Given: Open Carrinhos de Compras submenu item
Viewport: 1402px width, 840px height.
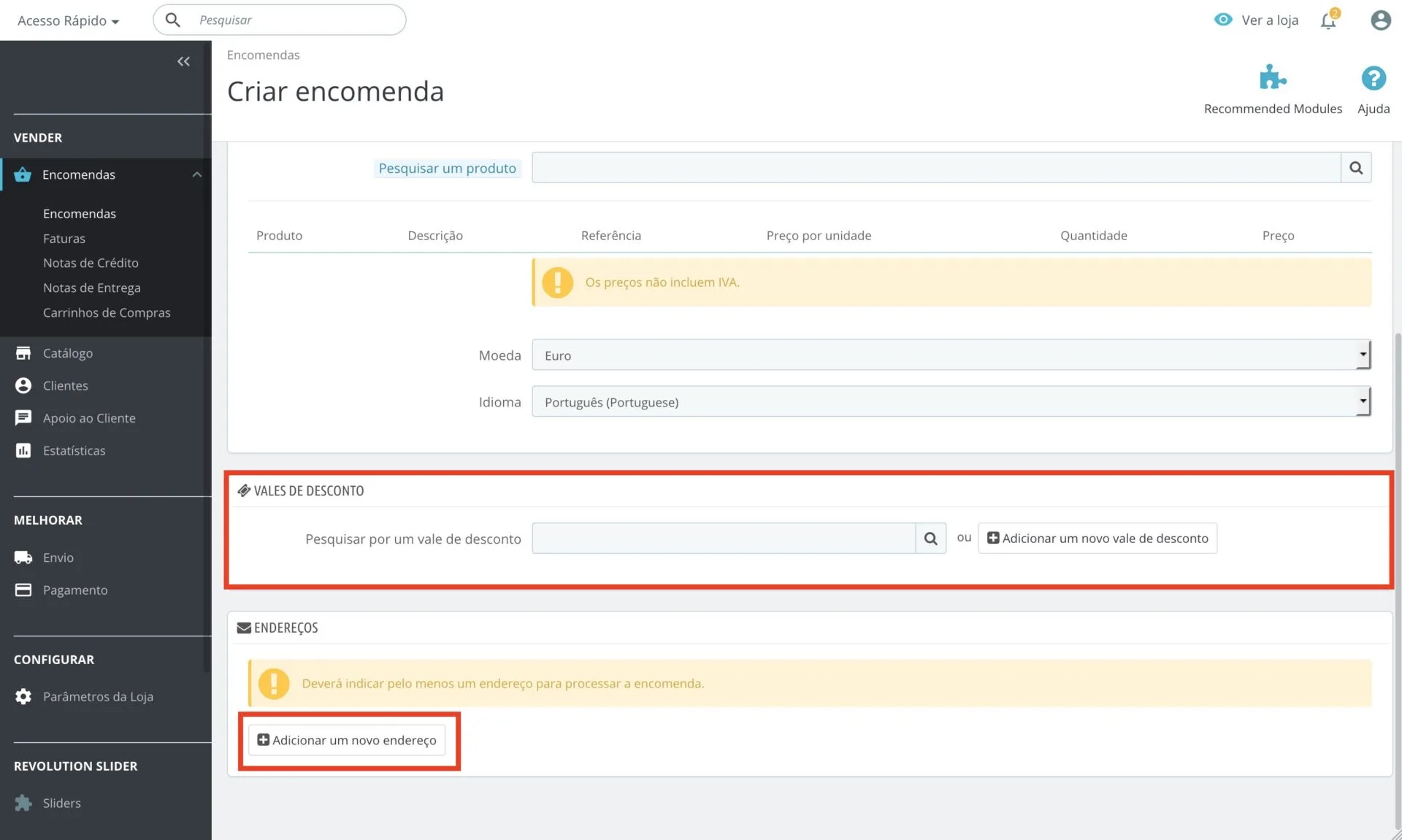Looking at the screenshot, I should pyautogui.click(x=107, y=312).
